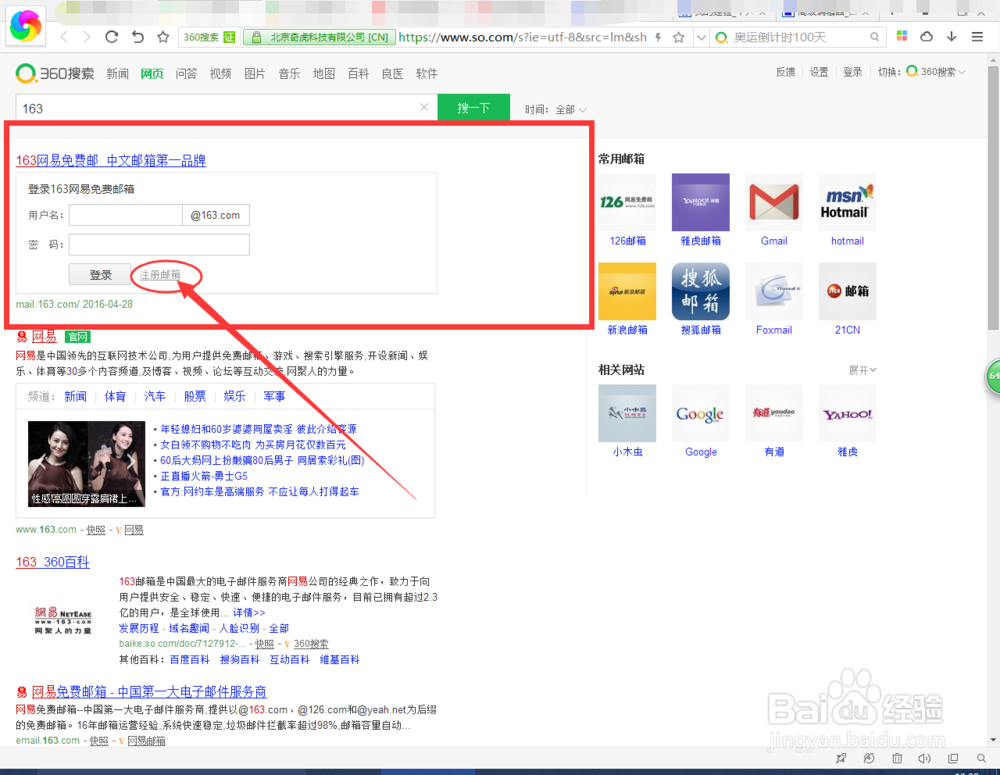This screenshot has width=1000, height=775.
Task: Switch to the 新闻 search tab
Action: point(117,73)
